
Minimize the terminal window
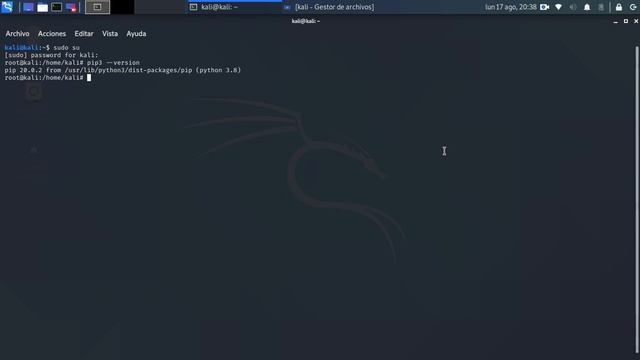click(616, 21)
